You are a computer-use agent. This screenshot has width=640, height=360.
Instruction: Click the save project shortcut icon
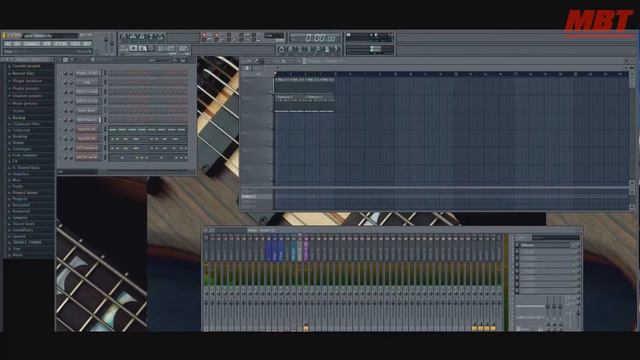[318, 49]
